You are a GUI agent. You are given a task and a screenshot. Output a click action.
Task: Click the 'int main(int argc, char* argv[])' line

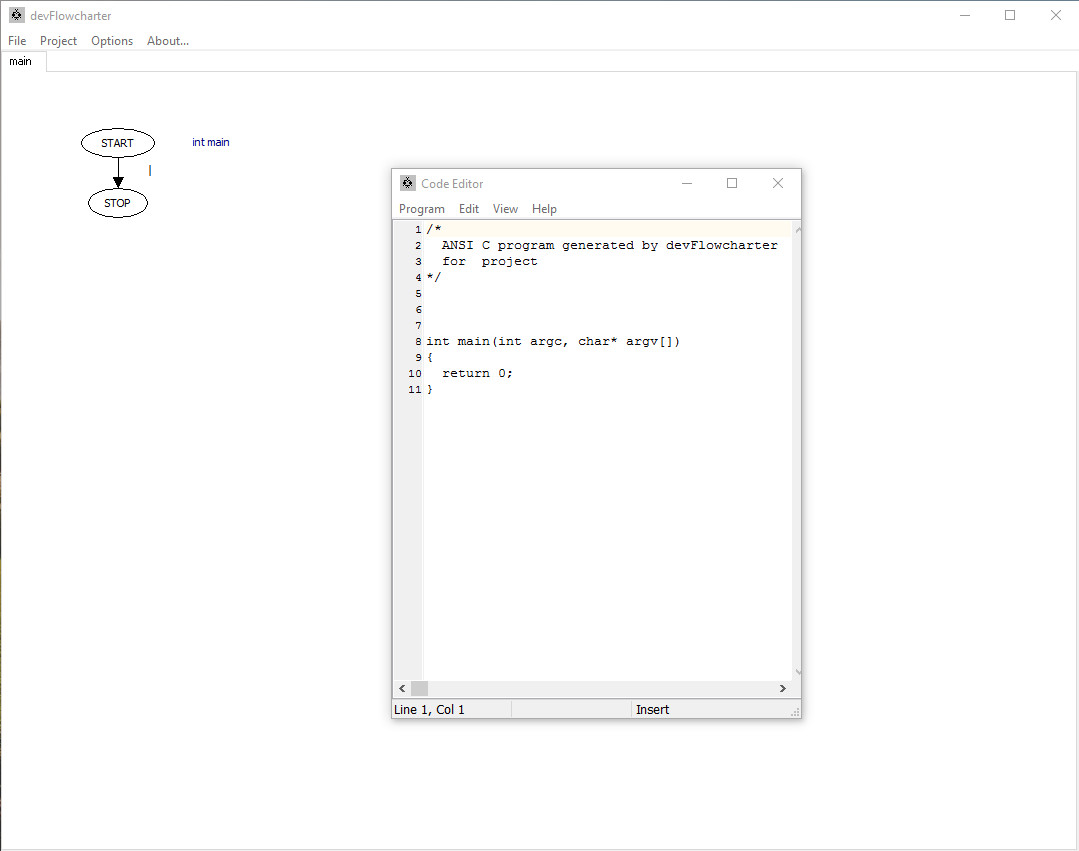(x=553, y=341)
